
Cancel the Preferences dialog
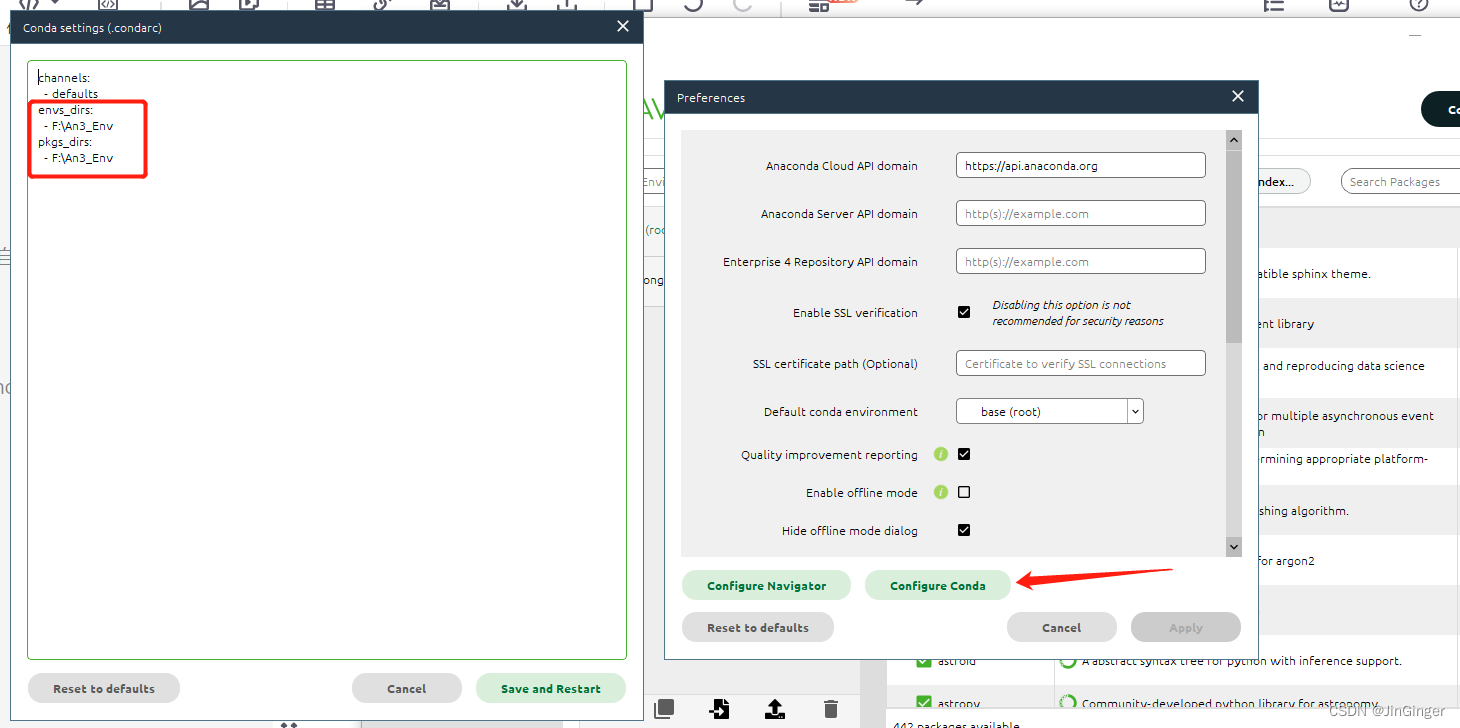coord(1062,628)
